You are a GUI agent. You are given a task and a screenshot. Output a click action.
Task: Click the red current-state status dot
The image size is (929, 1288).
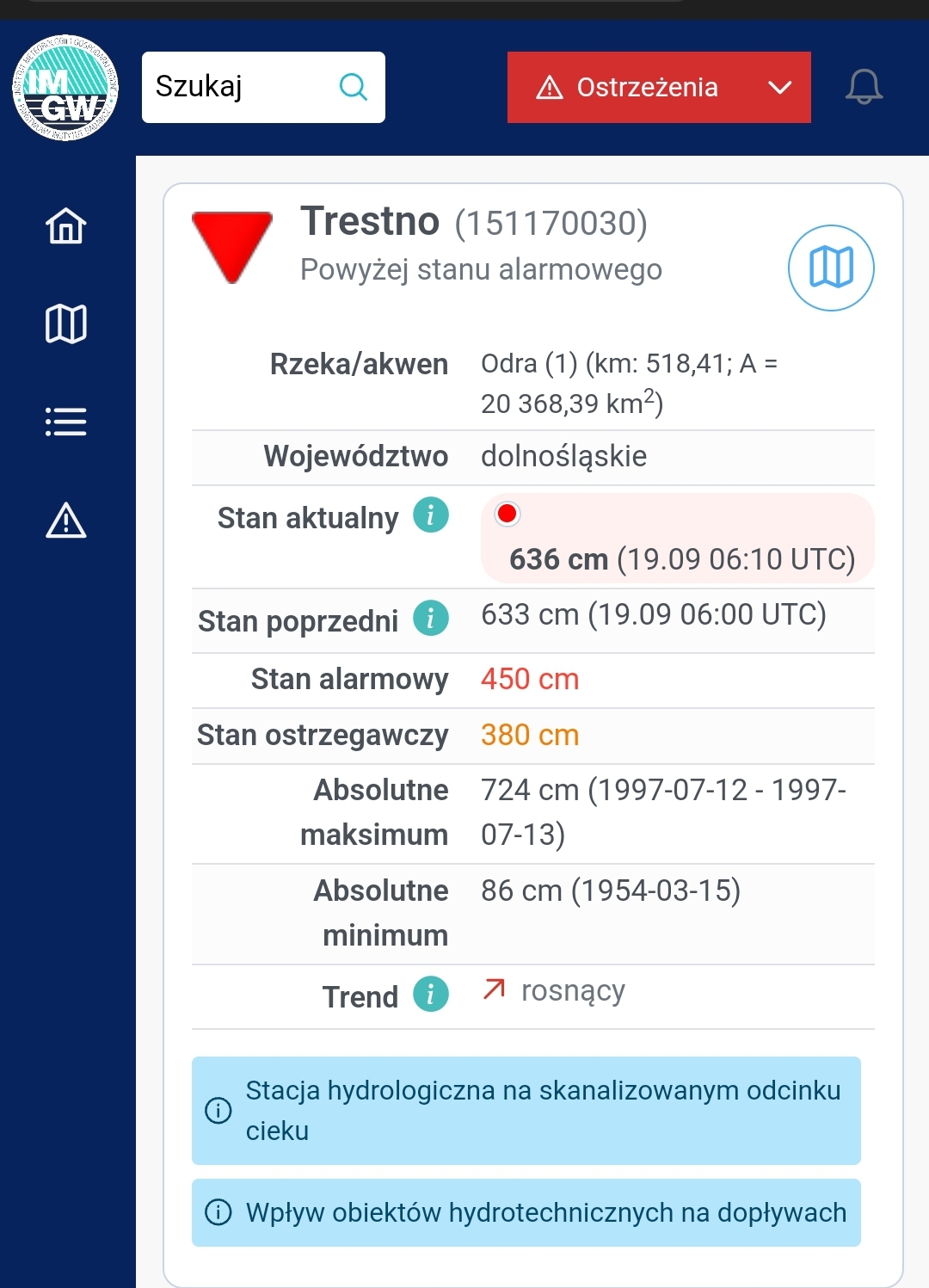[508, 514]
